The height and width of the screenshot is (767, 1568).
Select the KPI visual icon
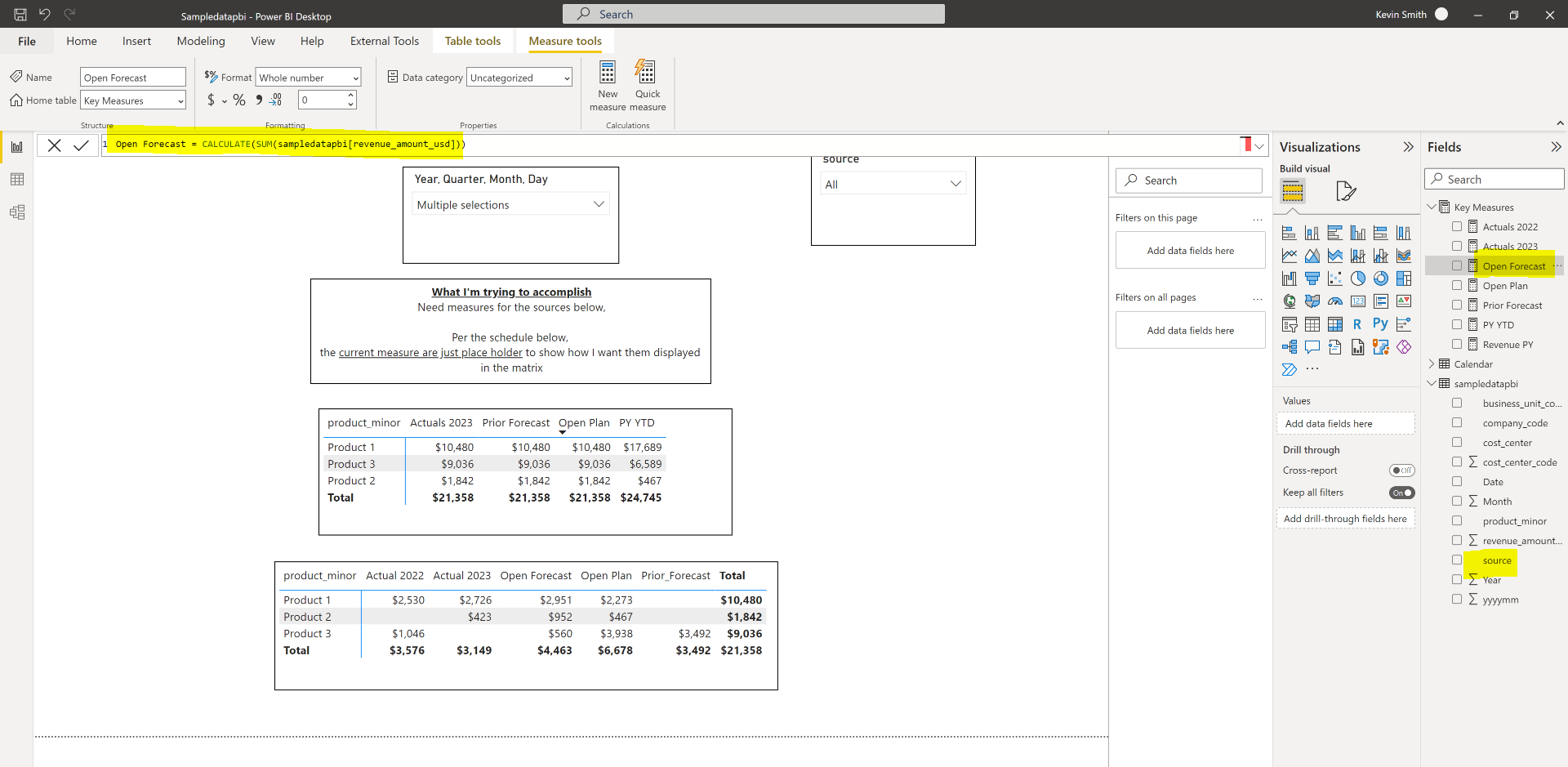[1403, 301]
